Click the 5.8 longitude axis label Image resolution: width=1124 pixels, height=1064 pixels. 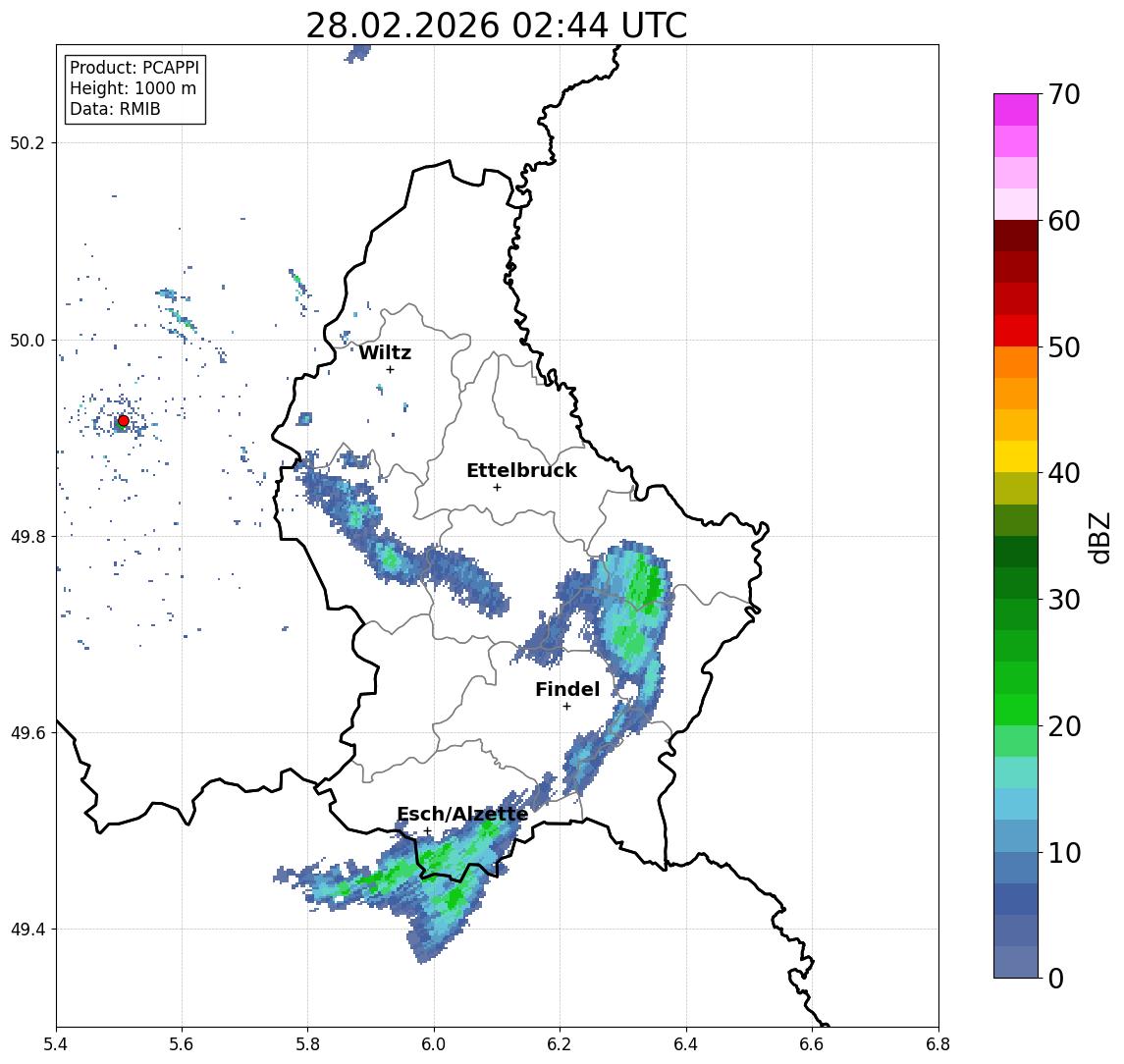[307, 1044]
